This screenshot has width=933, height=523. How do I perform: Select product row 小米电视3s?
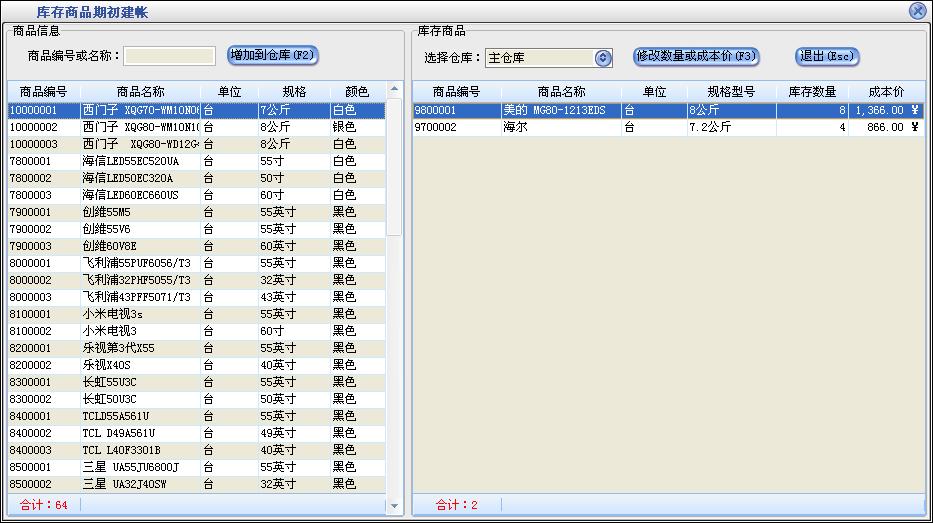140,314
